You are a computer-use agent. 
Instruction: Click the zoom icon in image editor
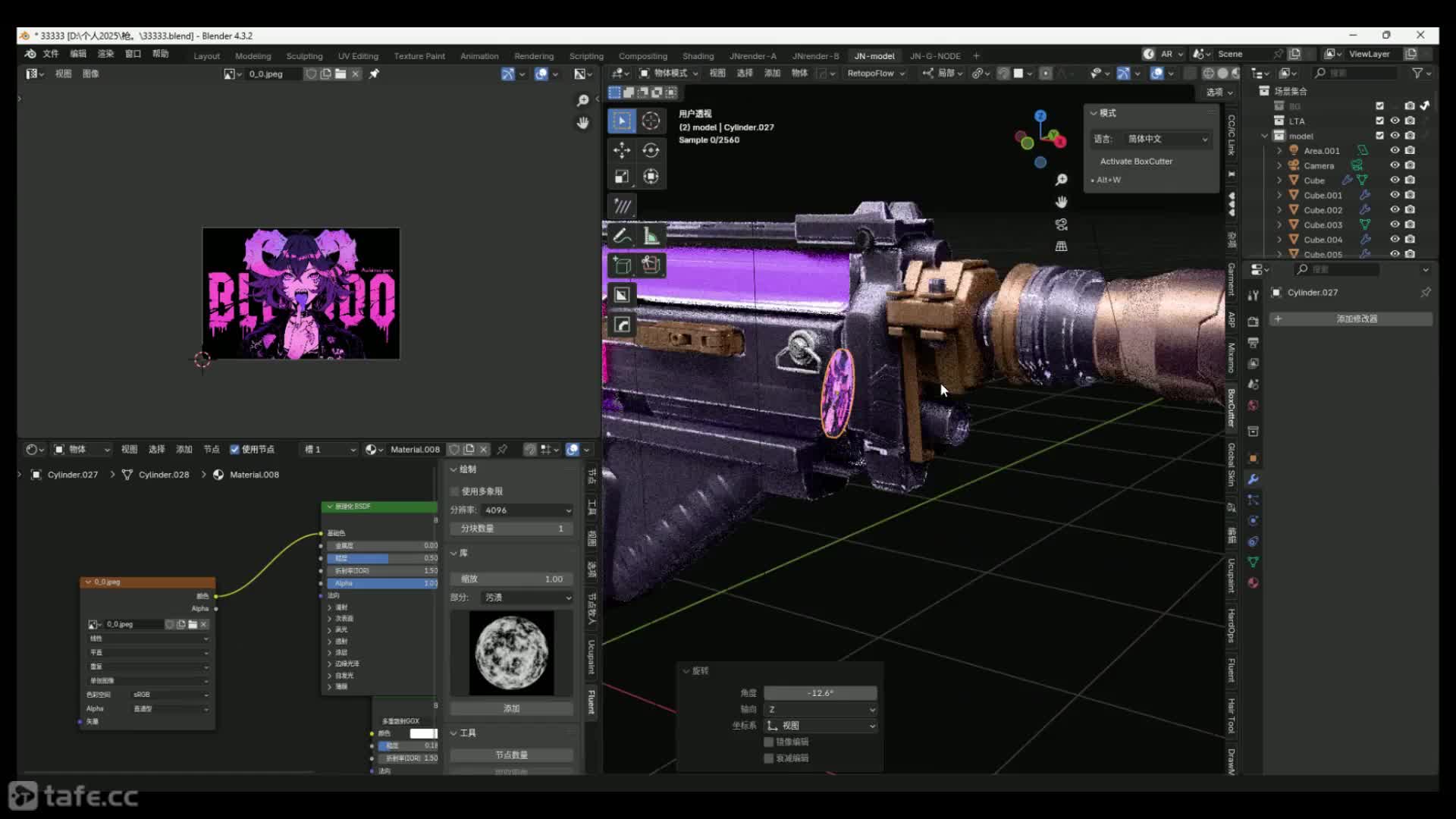pos(582,100)
